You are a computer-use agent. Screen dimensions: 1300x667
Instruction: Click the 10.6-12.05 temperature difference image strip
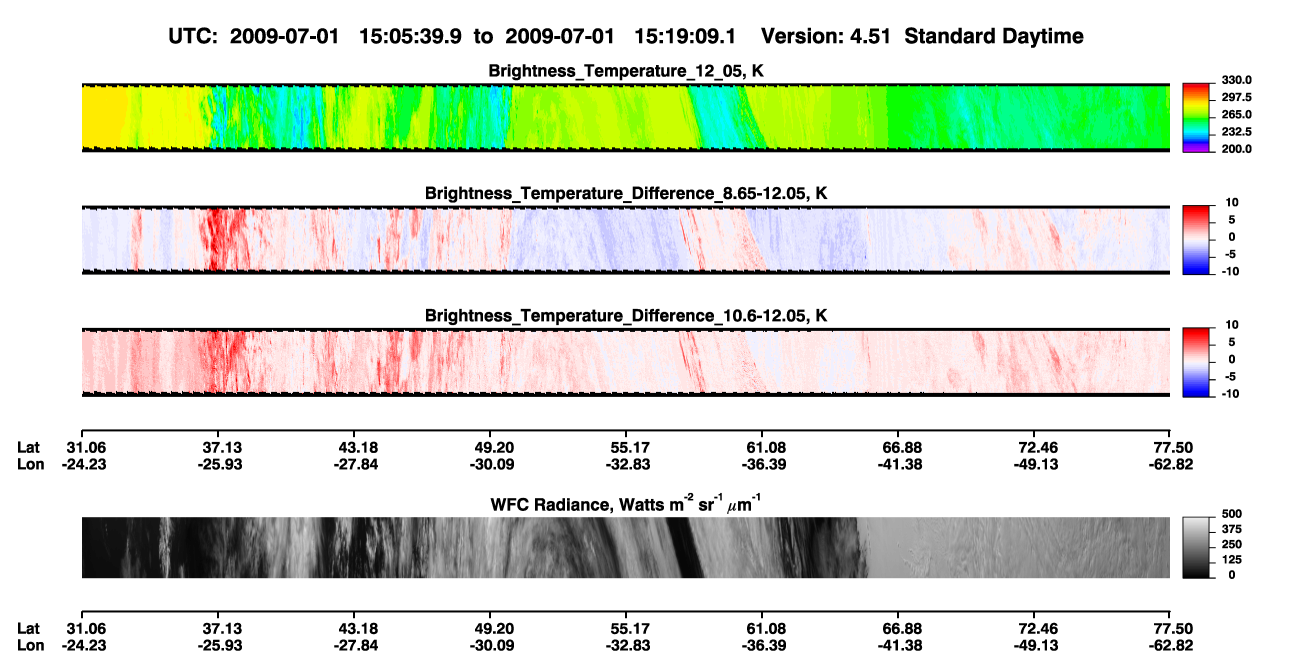click(x=625, y=361)
